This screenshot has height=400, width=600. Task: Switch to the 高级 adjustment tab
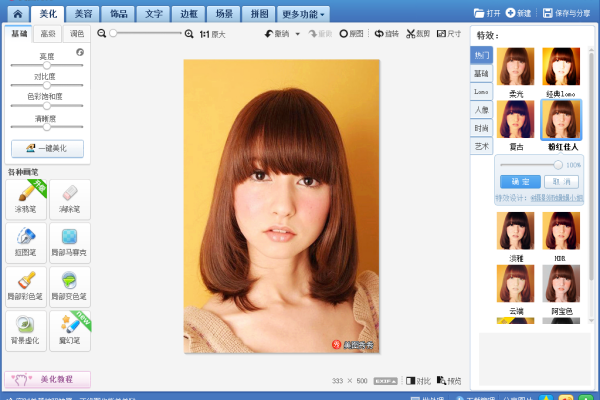coord(48,34)
